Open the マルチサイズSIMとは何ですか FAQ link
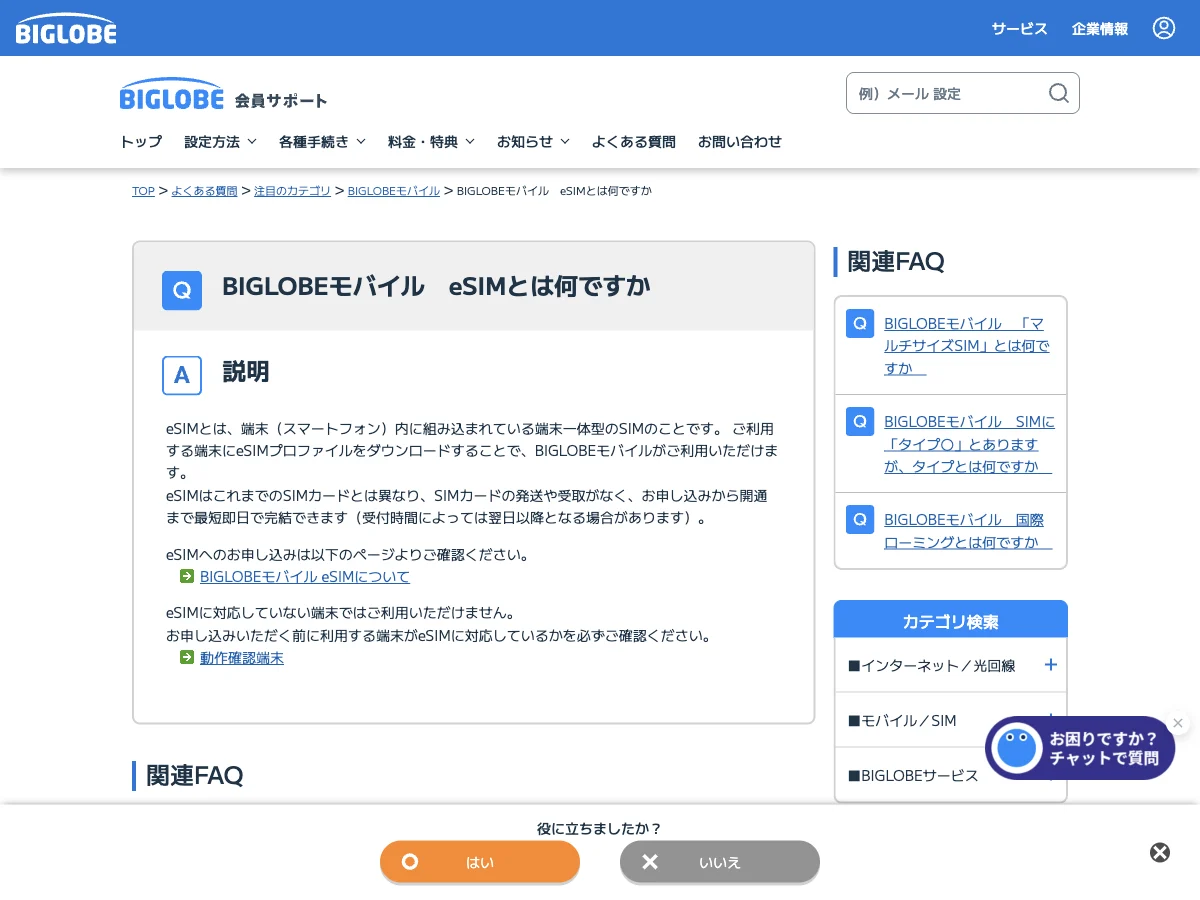This screenshot has height=900, width=1200. (x=967, y=346)
